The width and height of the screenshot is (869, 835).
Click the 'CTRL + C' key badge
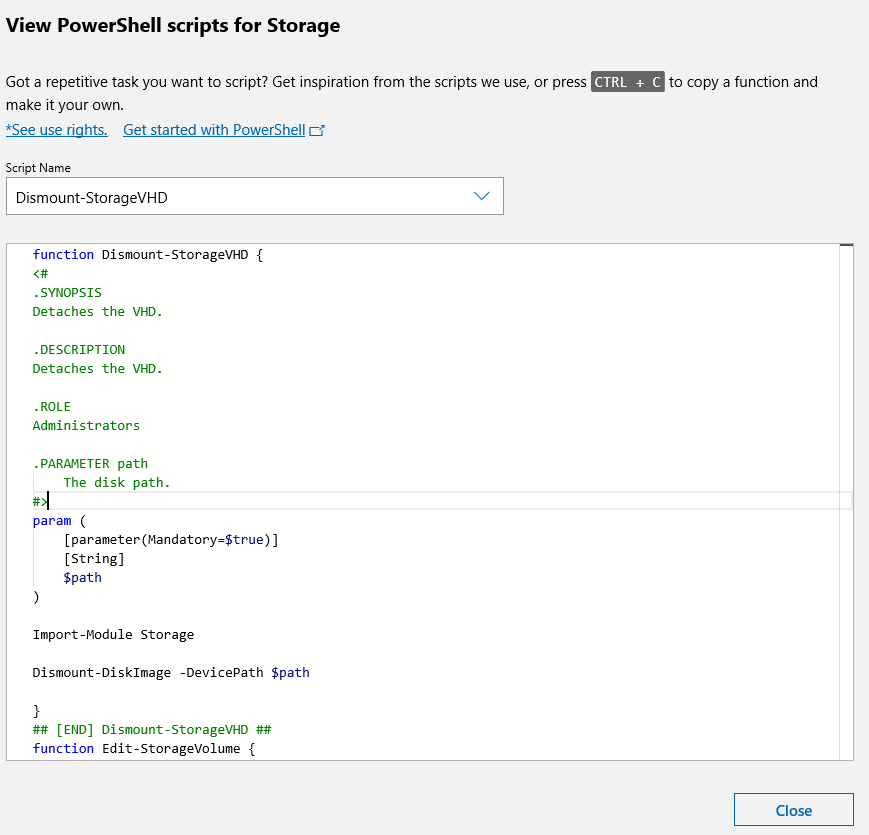click(x=627, y=82)
